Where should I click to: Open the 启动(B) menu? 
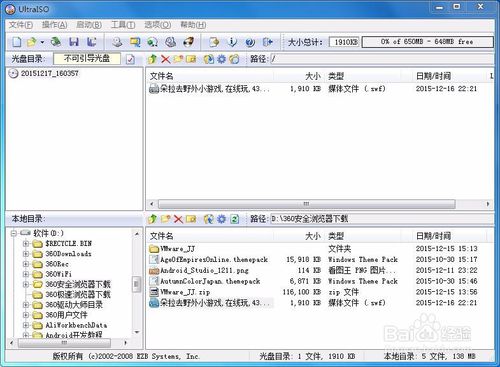89,25
